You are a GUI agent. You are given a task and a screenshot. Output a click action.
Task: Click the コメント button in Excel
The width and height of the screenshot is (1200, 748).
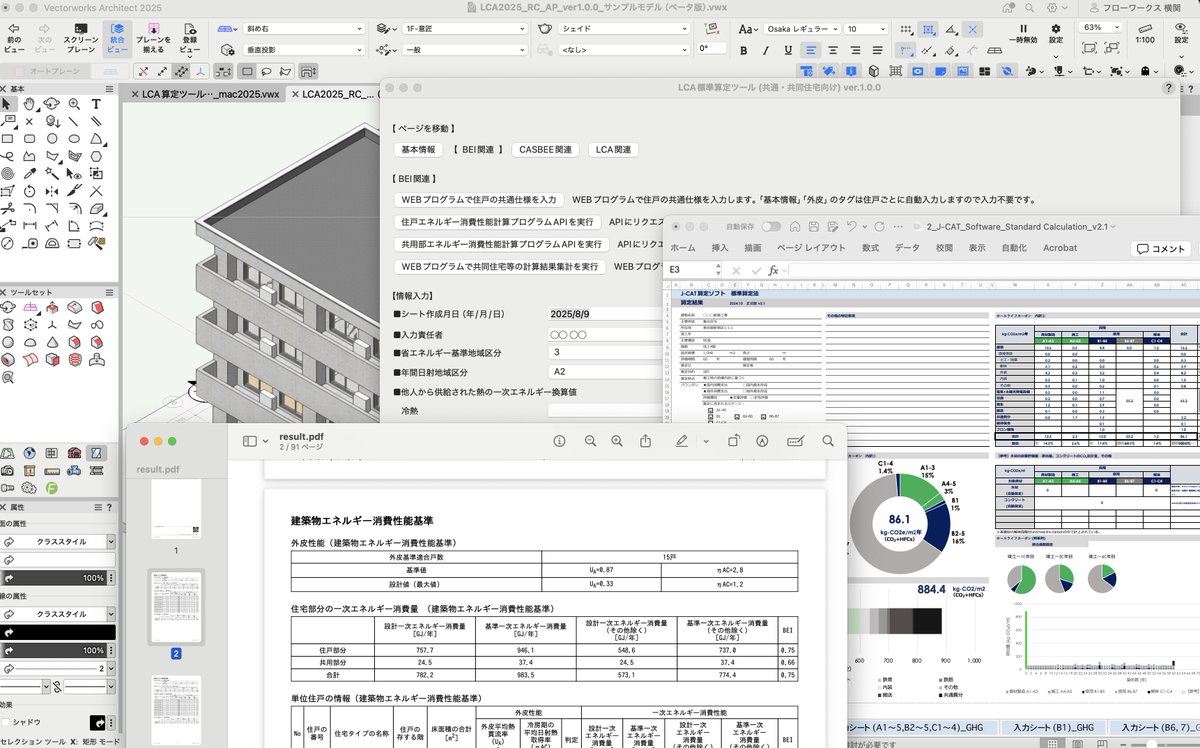tap(1161, 249)
